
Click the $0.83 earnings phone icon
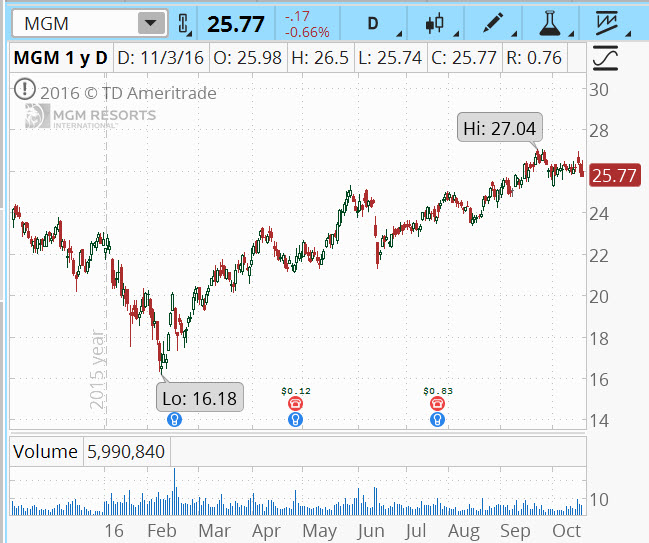coord(437,403)
